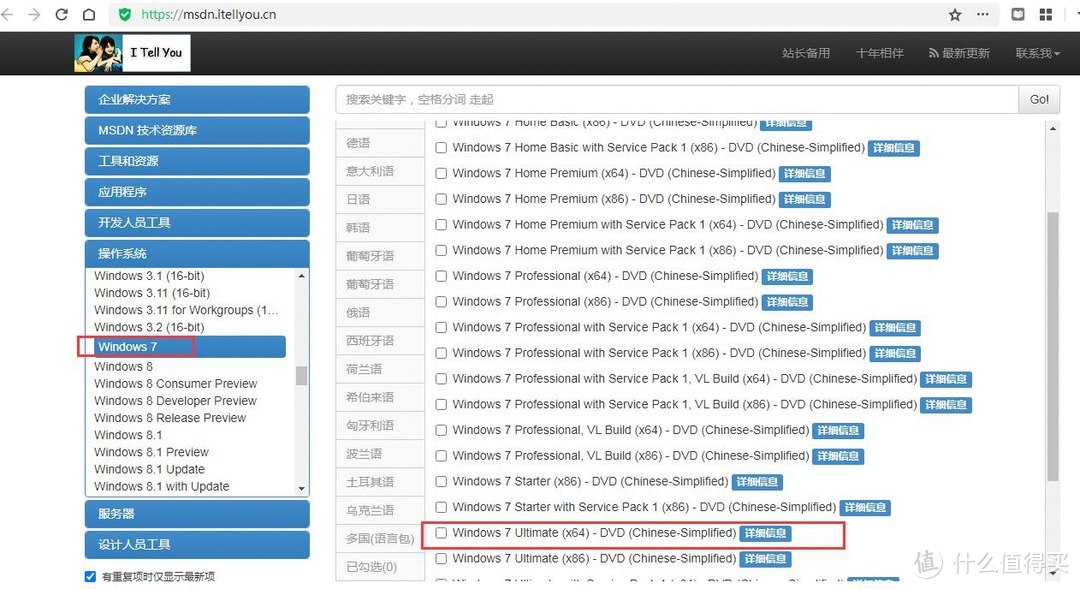Switch to the 德语 language tab
This screenshot has width=1080, height=589.
[x=380, y=143]
